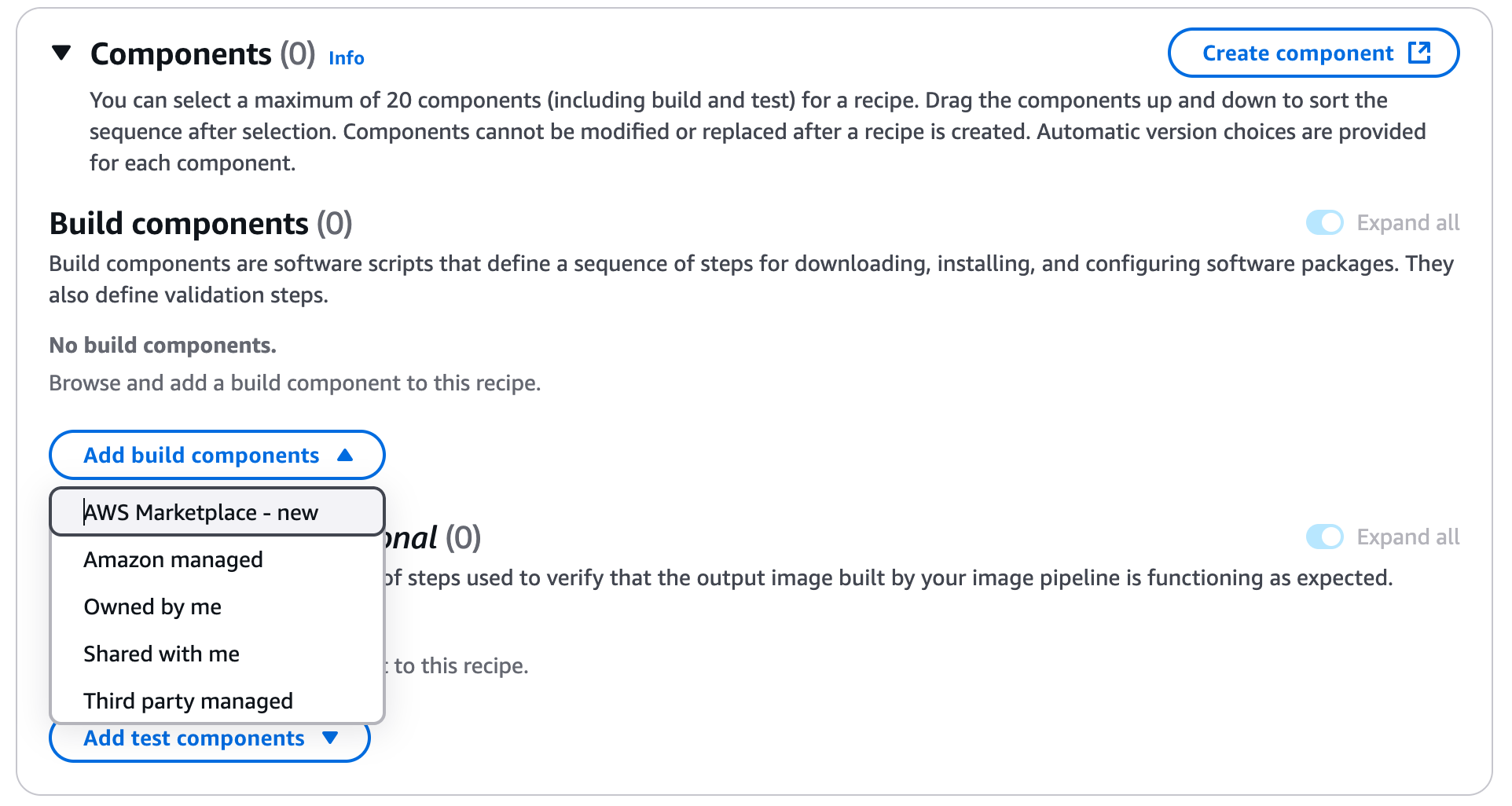This screenshot has width=1512, height=806.
Task: Open the Info link beside Components
Action: point(346,58)
